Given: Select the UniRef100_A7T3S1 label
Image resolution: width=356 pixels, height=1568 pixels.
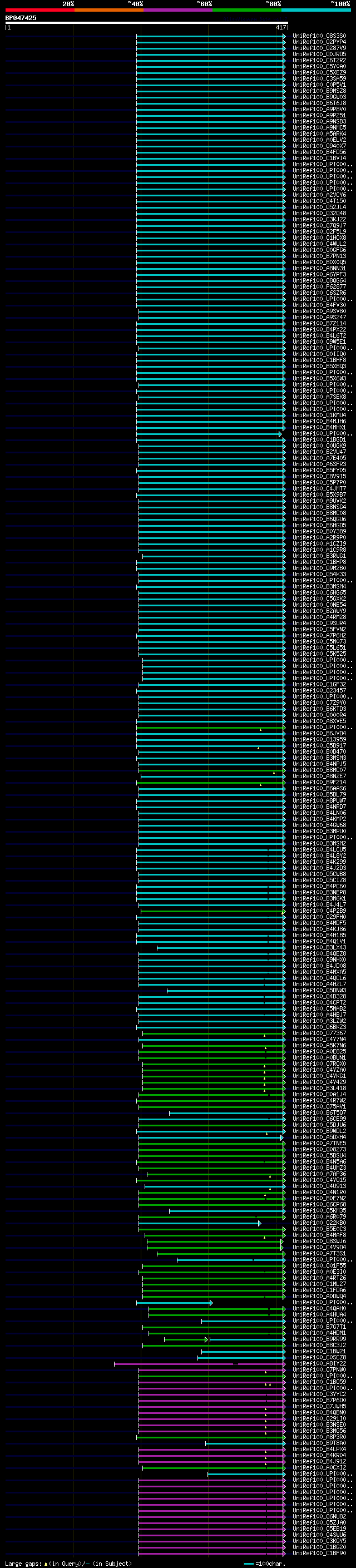Looking at the screenshot, I should tap(319, 1253).
